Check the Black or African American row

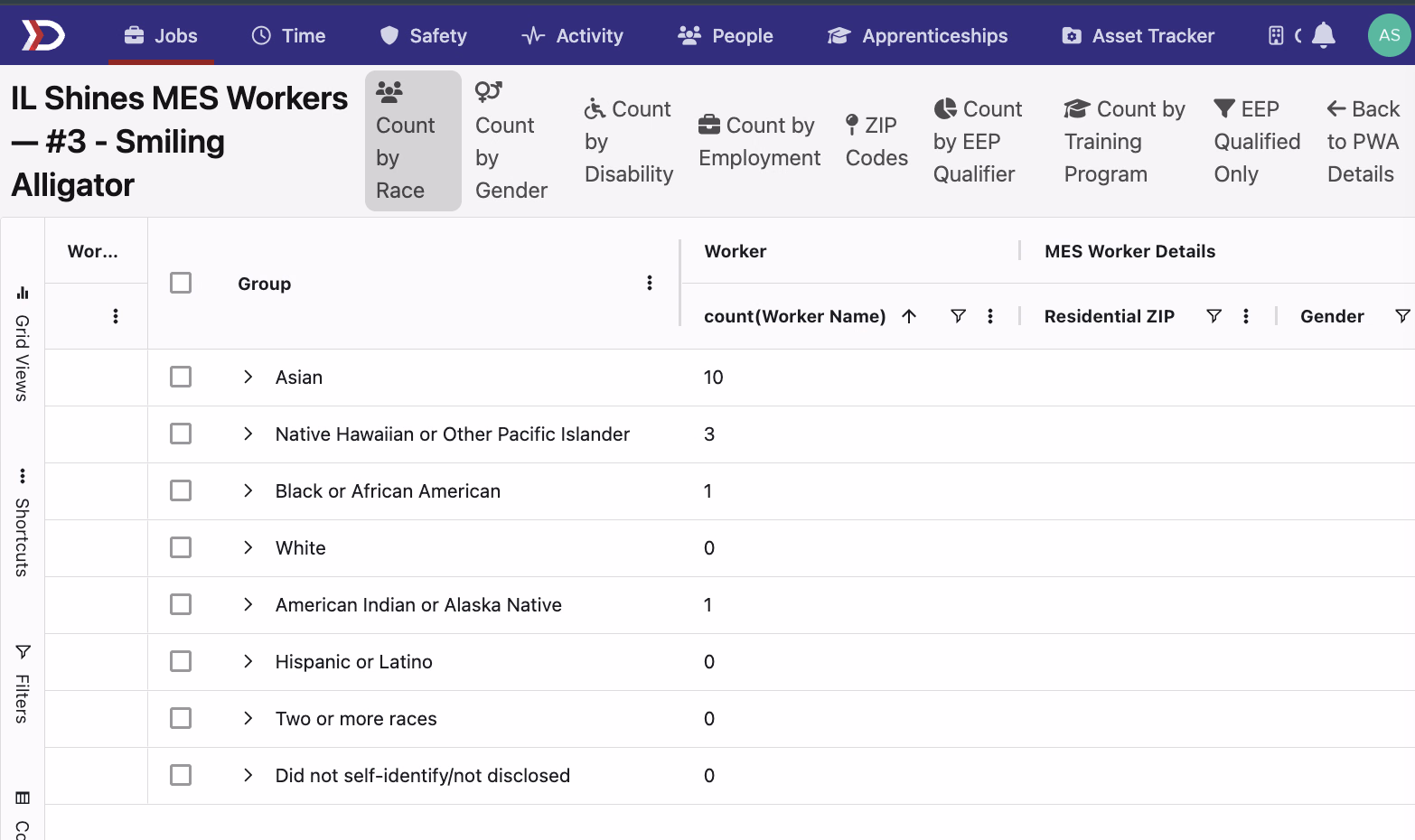[181, 490]
